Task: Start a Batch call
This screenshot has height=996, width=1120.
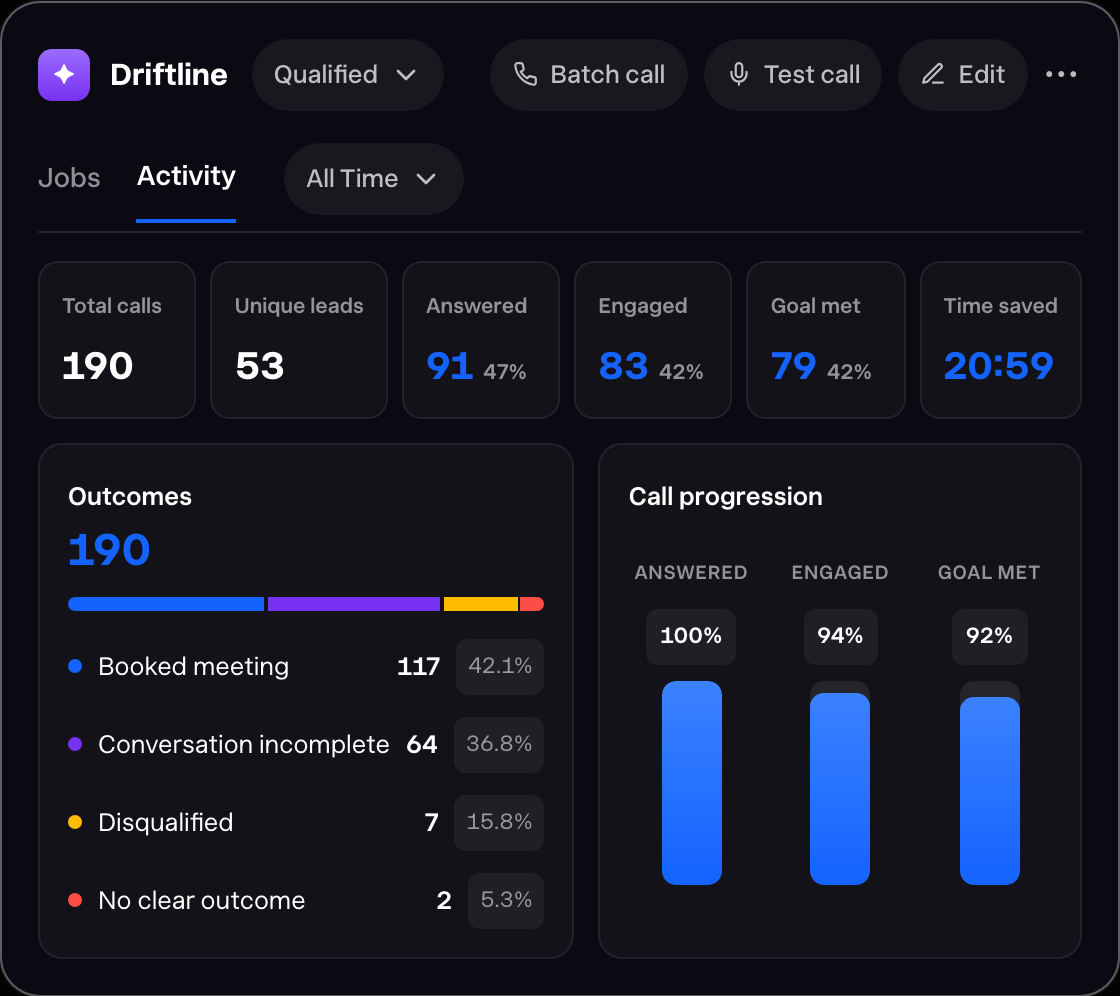Action: click(589, 75)
